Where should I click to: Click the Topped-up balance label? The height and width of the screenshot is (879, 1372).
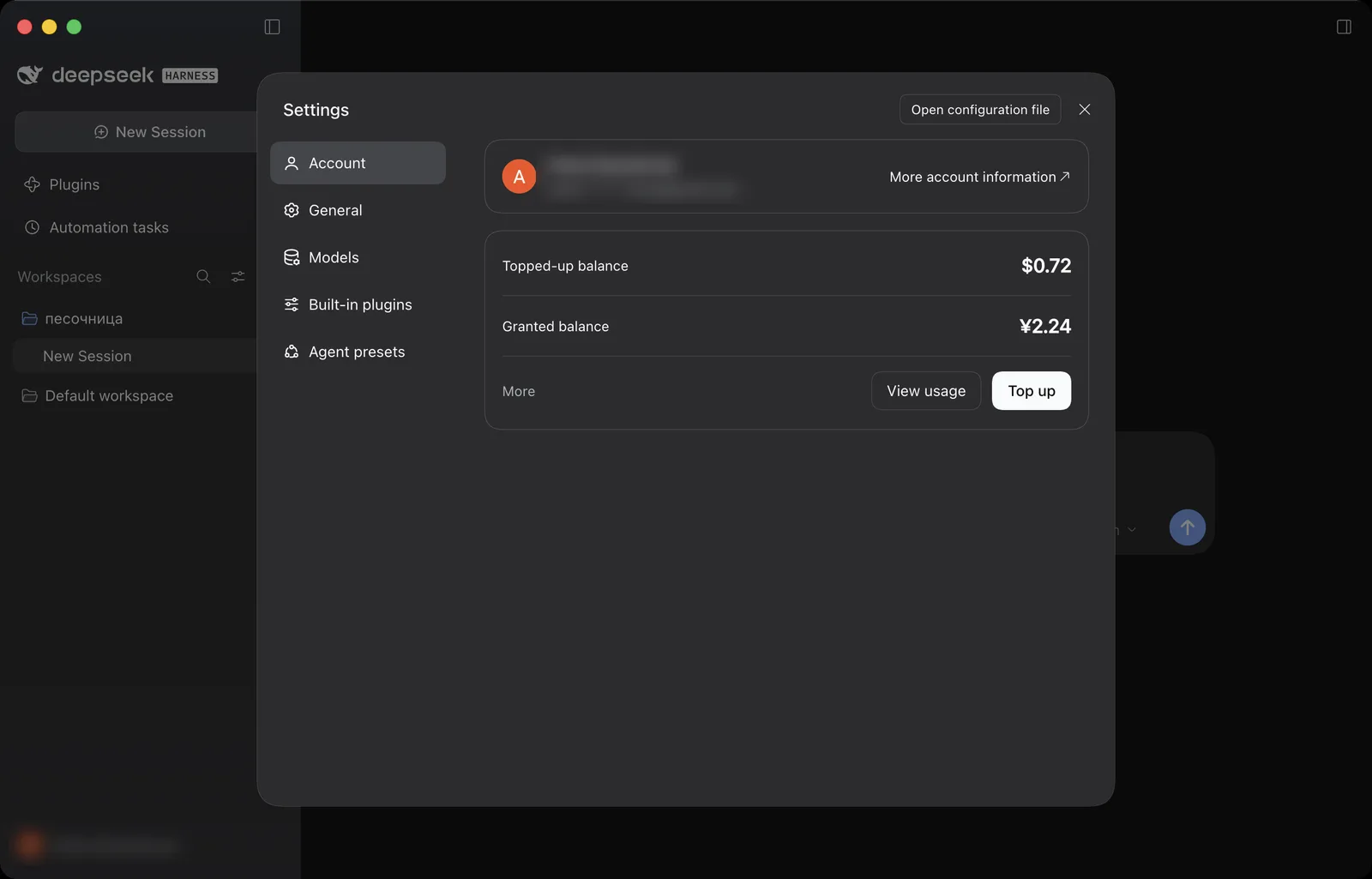click(x=565, y=266)
